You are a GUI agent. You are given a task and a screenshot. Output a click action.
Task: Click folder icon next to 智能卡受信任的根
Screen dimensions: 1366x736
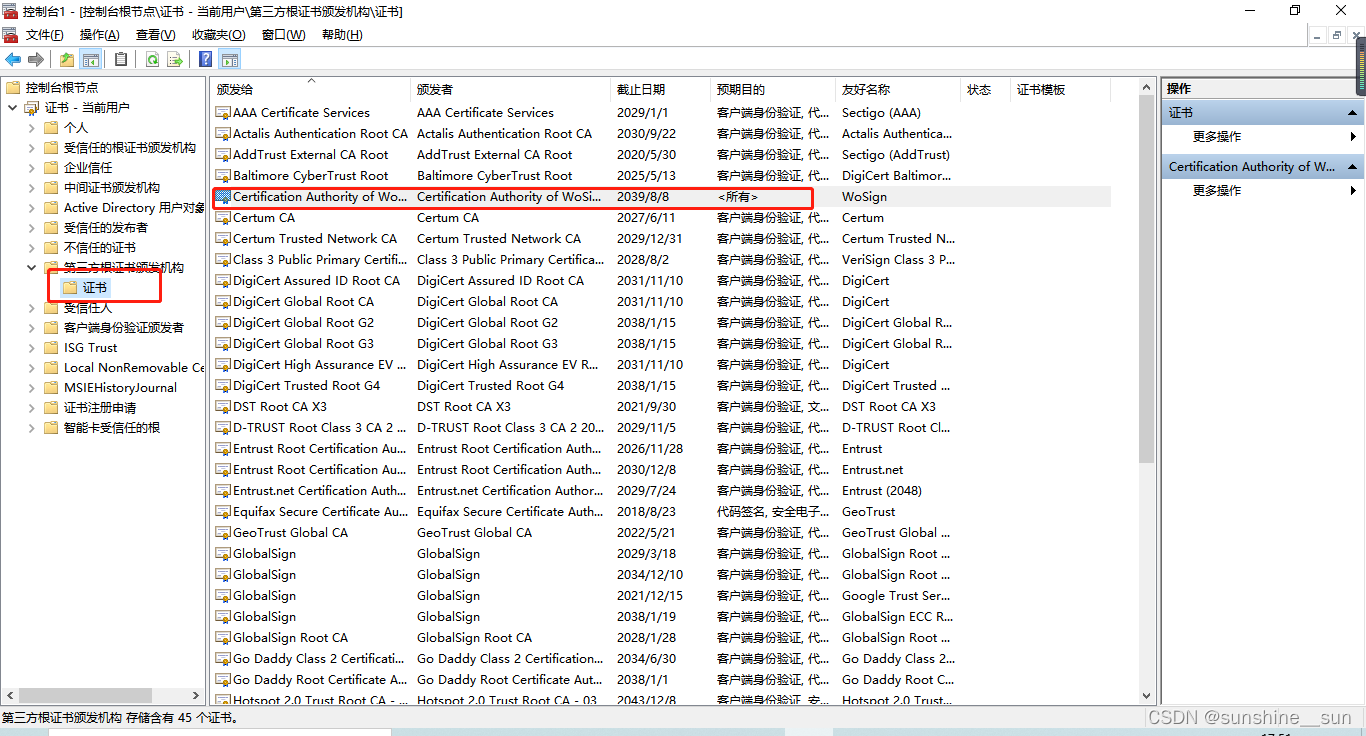click(51, 428)
